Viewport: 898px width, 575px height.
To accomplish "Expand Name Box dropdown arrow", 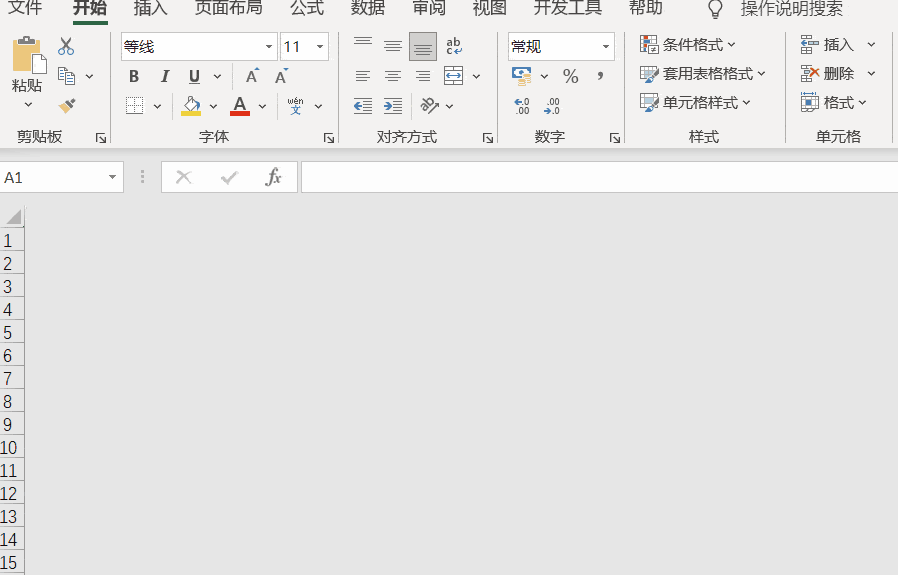I will [112, 178].
